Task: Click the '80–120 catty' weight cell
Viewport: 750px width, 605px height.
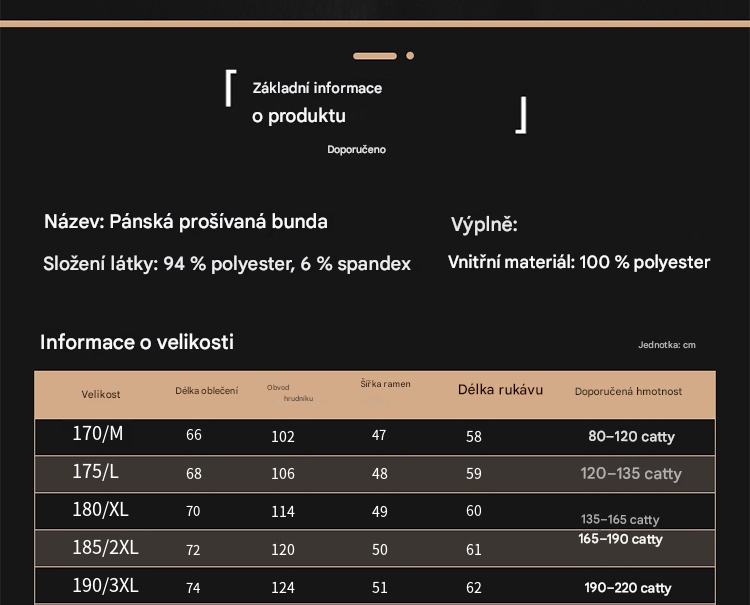Action: [631, 437]
